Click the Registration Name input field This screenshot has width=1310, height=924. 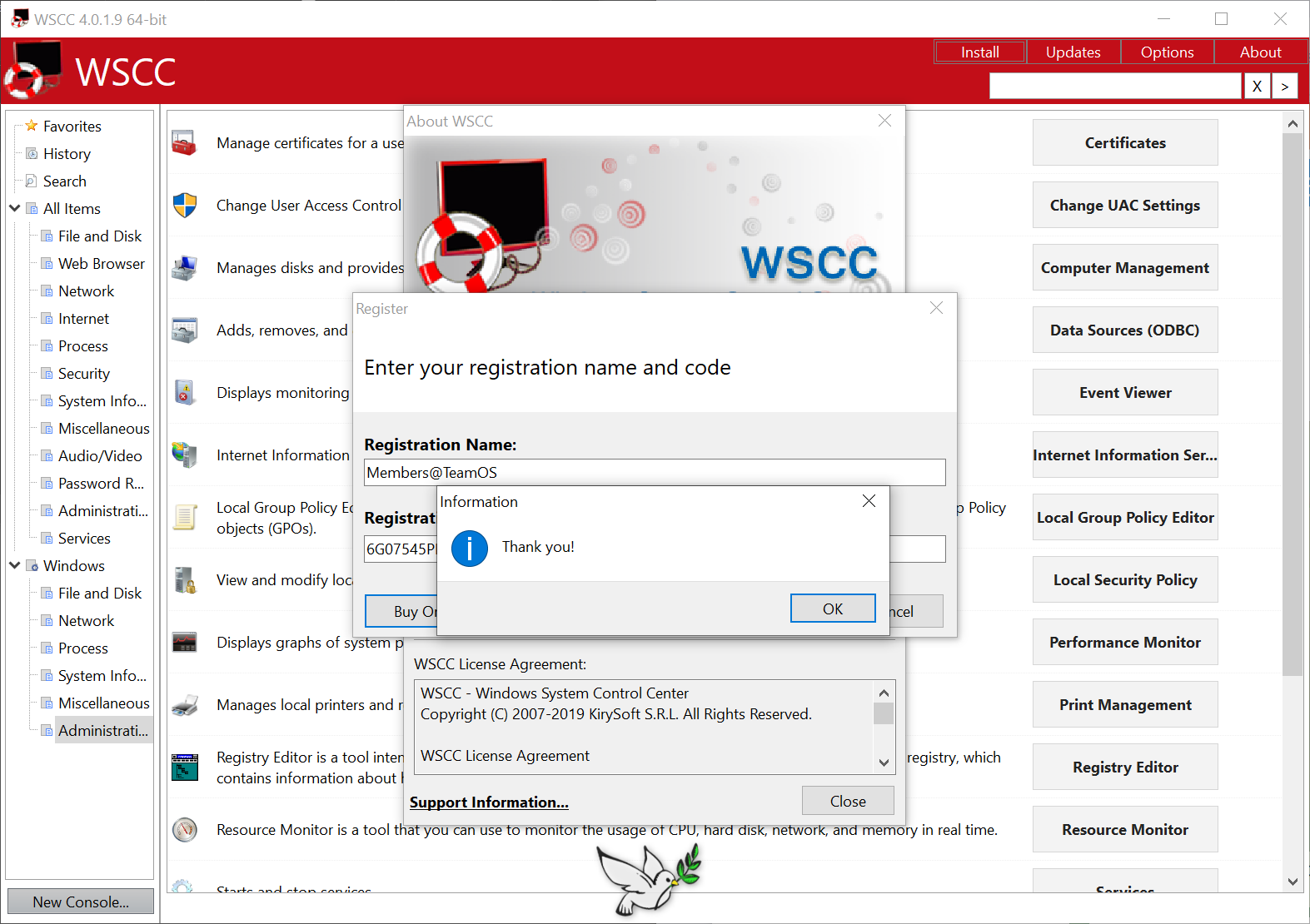(x=655, y=472)
